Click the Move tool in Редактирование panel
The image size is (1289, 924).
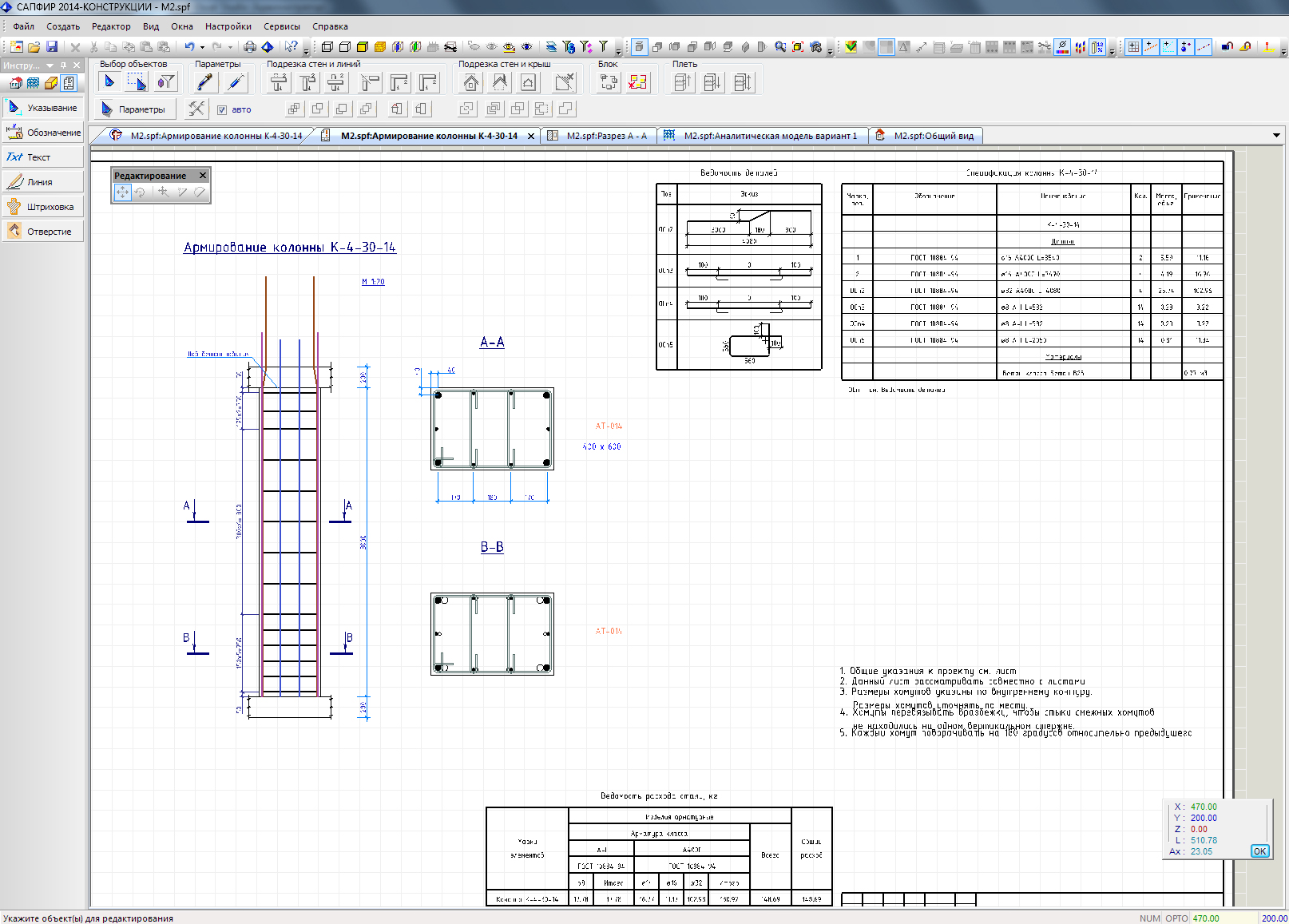pyautogui.click(x=122, y=192)
